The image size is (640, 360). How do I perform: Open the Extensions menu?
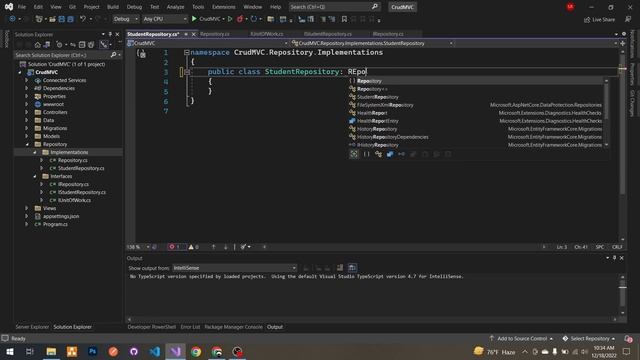[x=223, y=7]
